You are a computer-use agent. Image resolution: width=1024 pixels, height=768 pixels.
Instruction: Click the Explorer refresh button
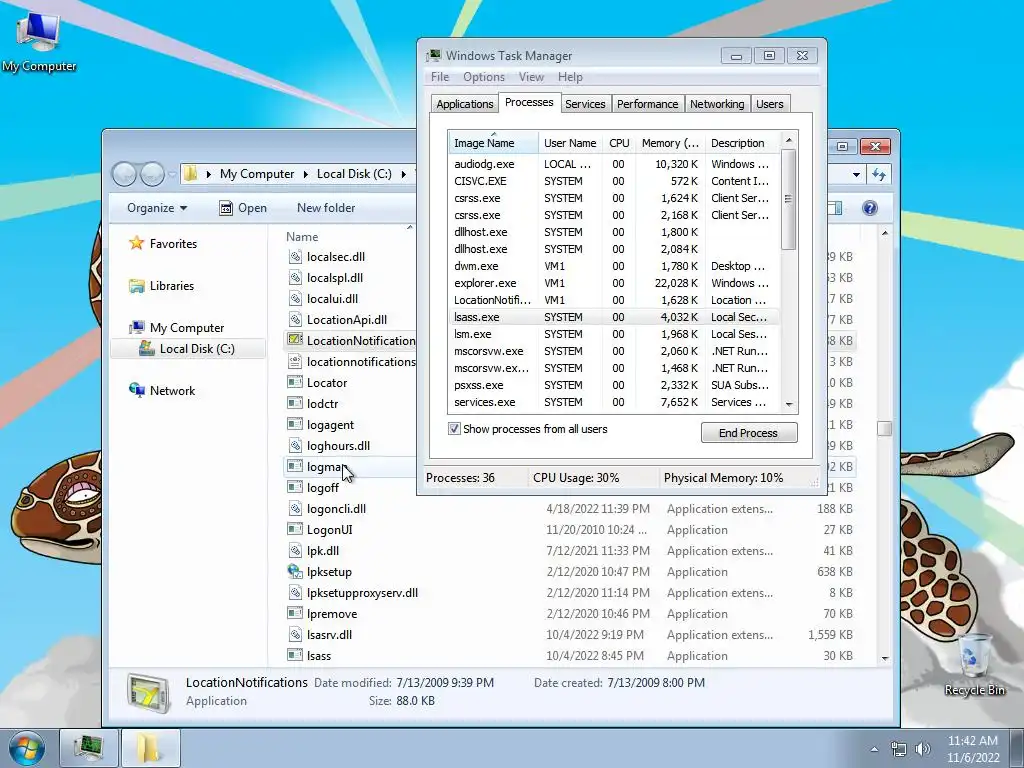(x=879, y=174)
